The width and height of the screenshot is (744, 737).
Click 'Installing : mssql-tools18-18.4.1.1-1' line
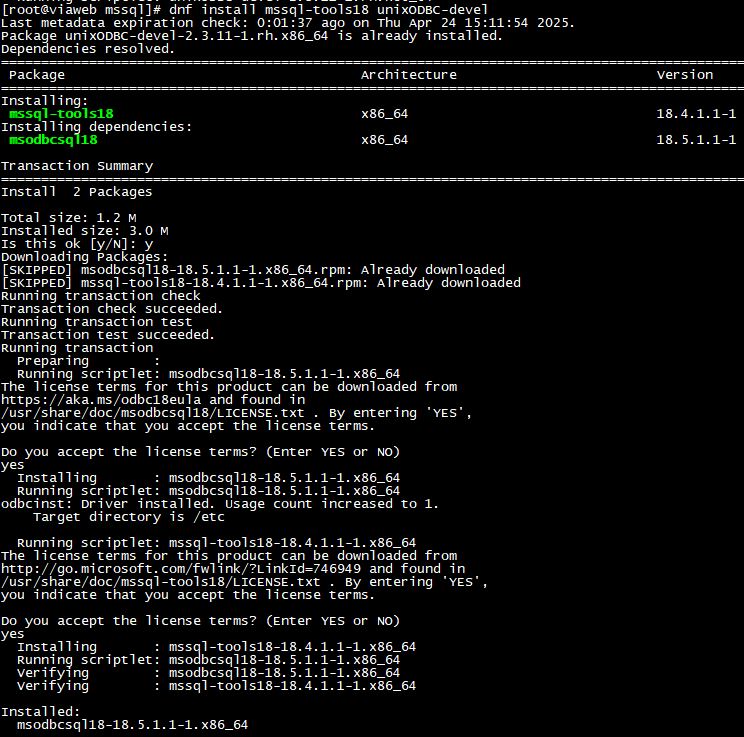216,647
